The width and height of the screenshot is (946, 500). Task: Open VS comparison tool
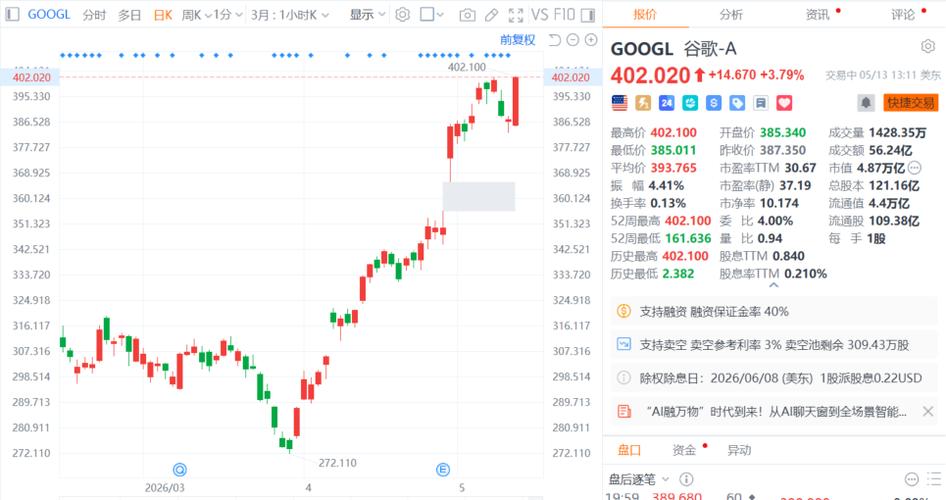pyautogui.click(x=540, y=14)
